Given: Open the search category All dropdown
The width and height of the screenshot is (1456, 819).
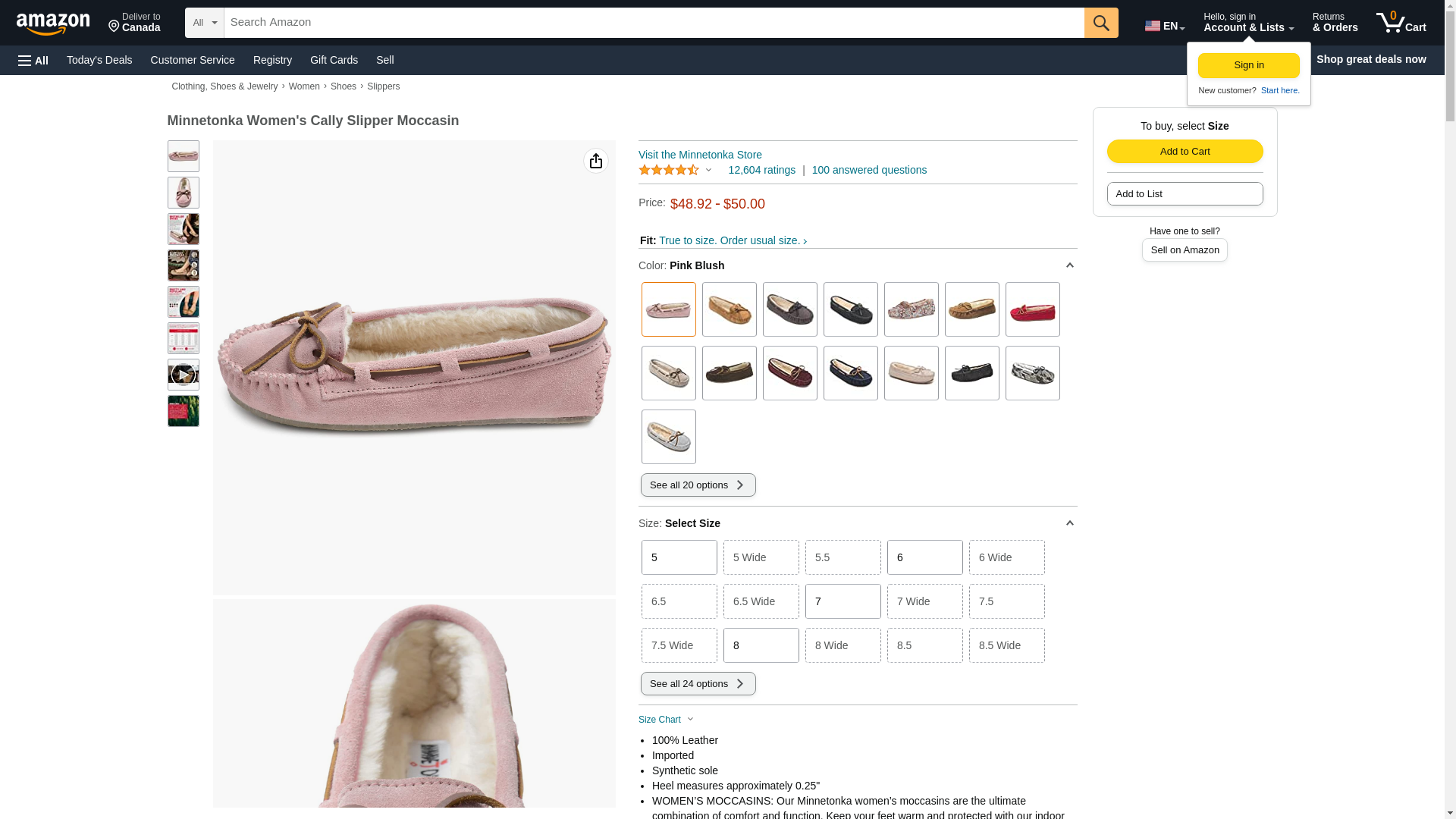Looking at the screenshot, I should click(x=204, y=23).
